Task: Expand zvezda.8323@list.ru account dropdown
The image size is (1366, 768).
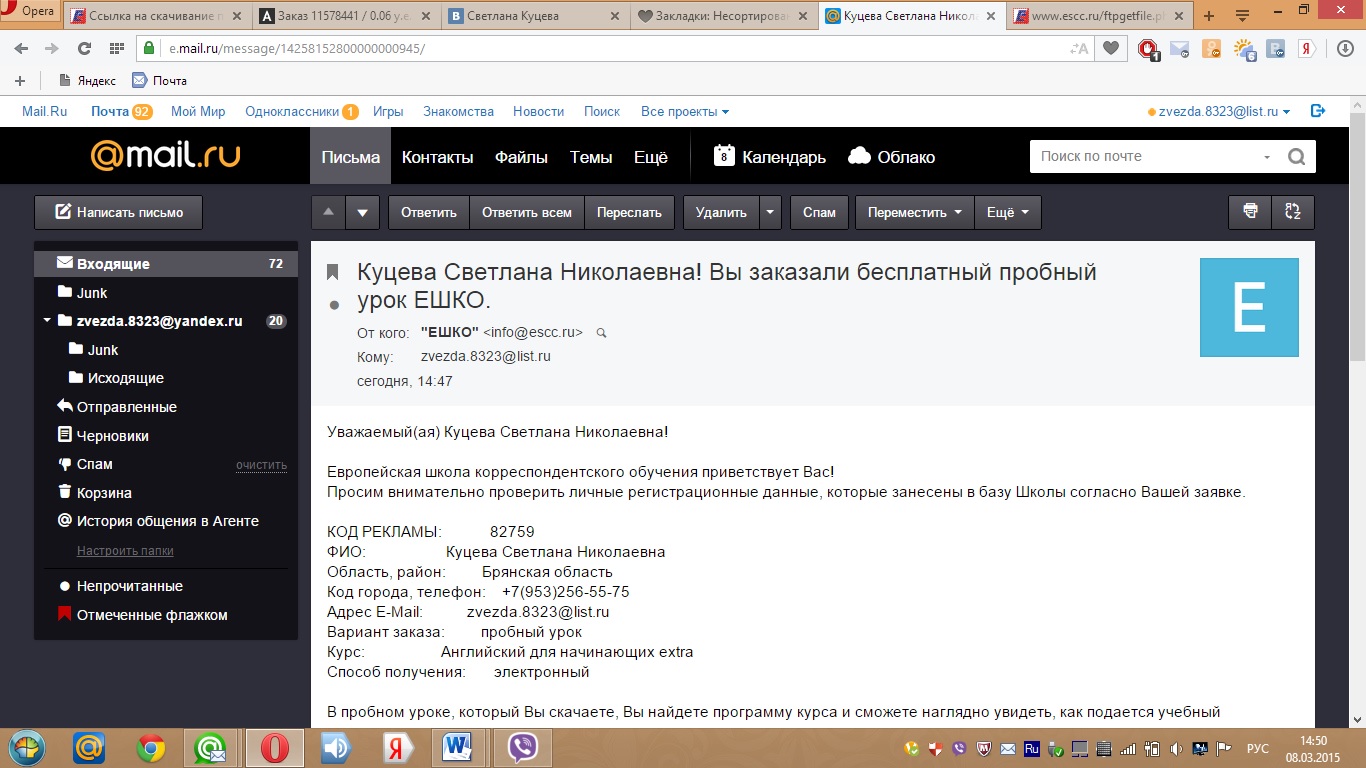Action: coord(1224,112)
